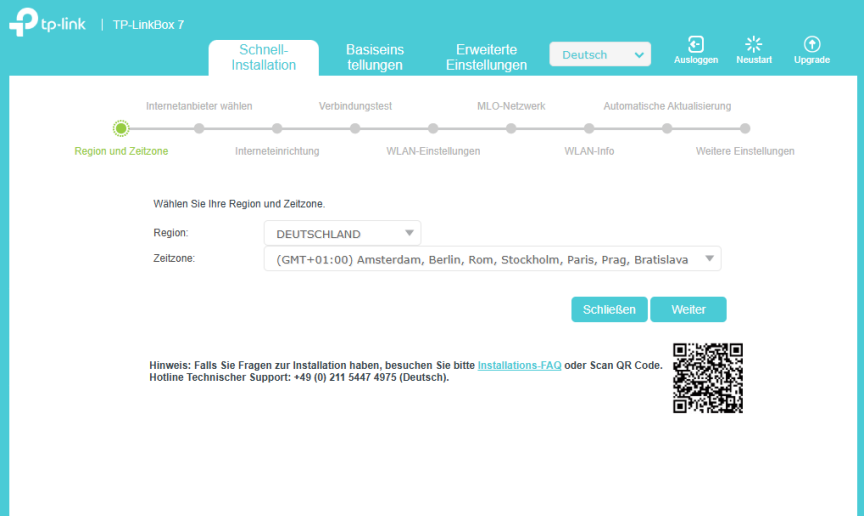Open the Region dropdown showing DEUTSCHLAND

342,233
